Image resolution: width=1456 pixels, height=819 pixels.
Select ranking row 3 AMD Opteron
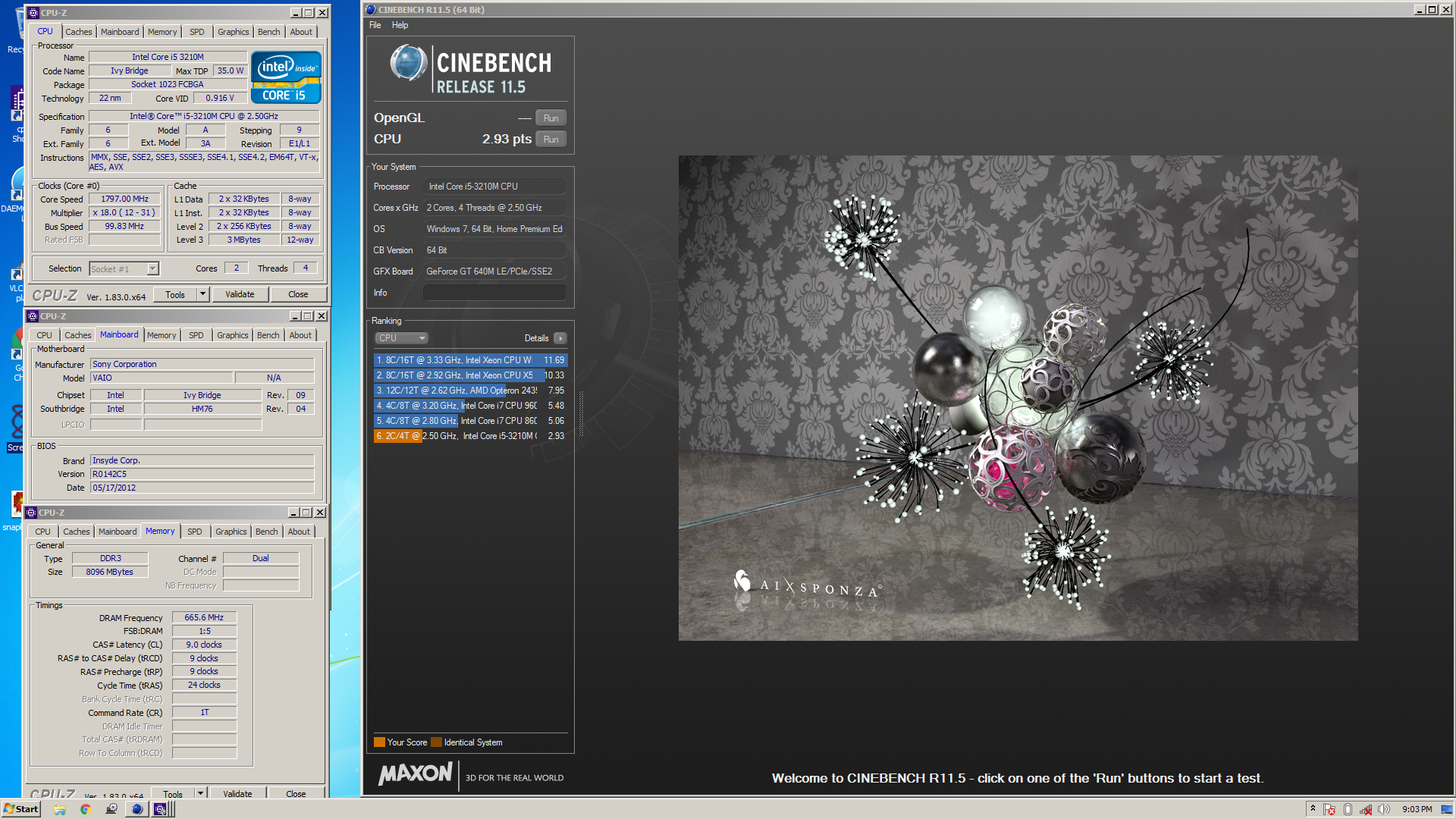point(470,391)
